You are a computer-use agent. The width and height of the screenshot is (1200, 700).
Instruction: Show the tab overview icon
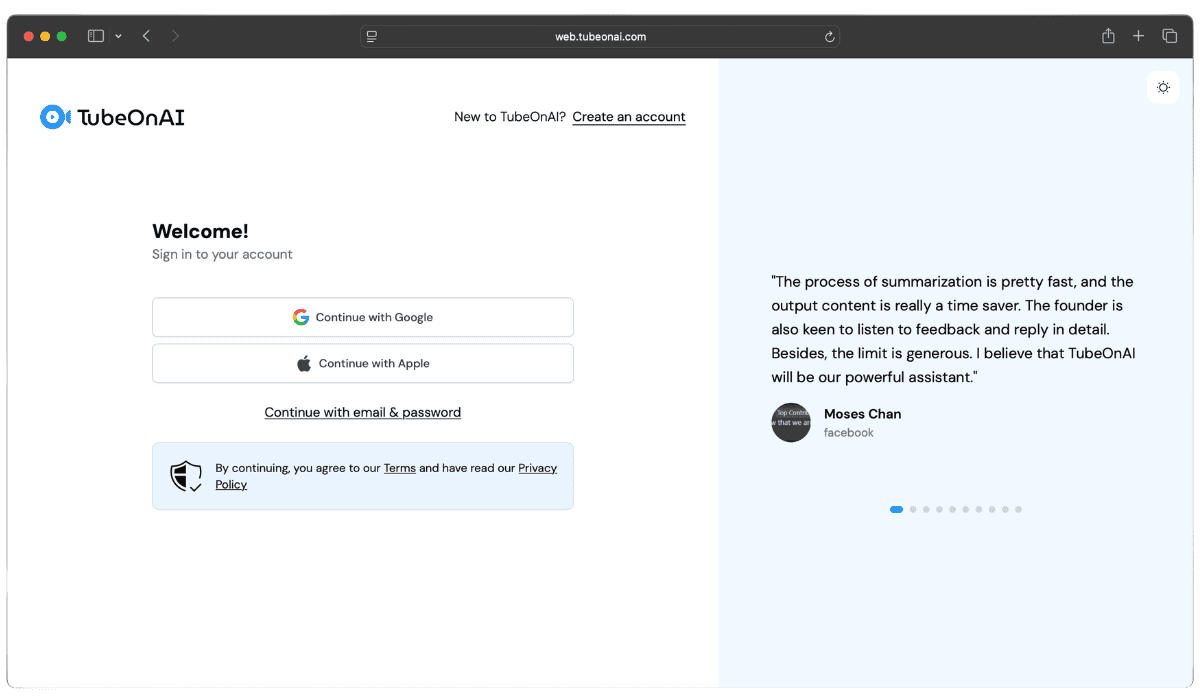[1169, 36]
